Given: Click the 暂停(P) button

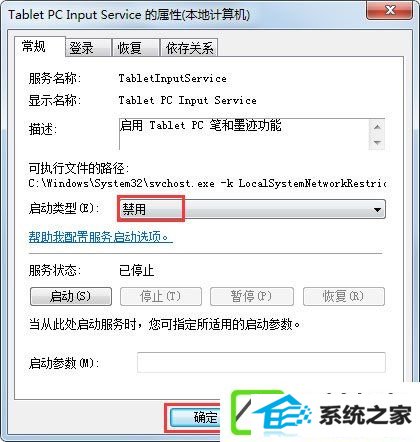Looking at the screenshot, I should click(x=252, y=296).
